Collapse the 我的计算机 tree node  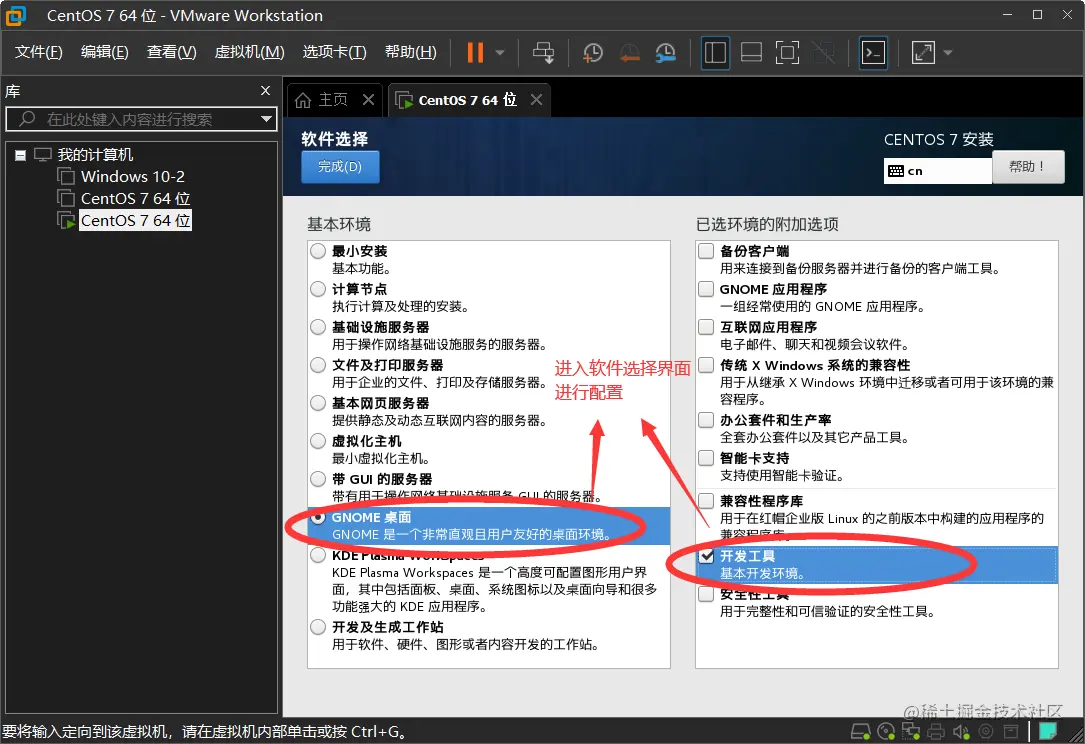click(x=21, y=155)
